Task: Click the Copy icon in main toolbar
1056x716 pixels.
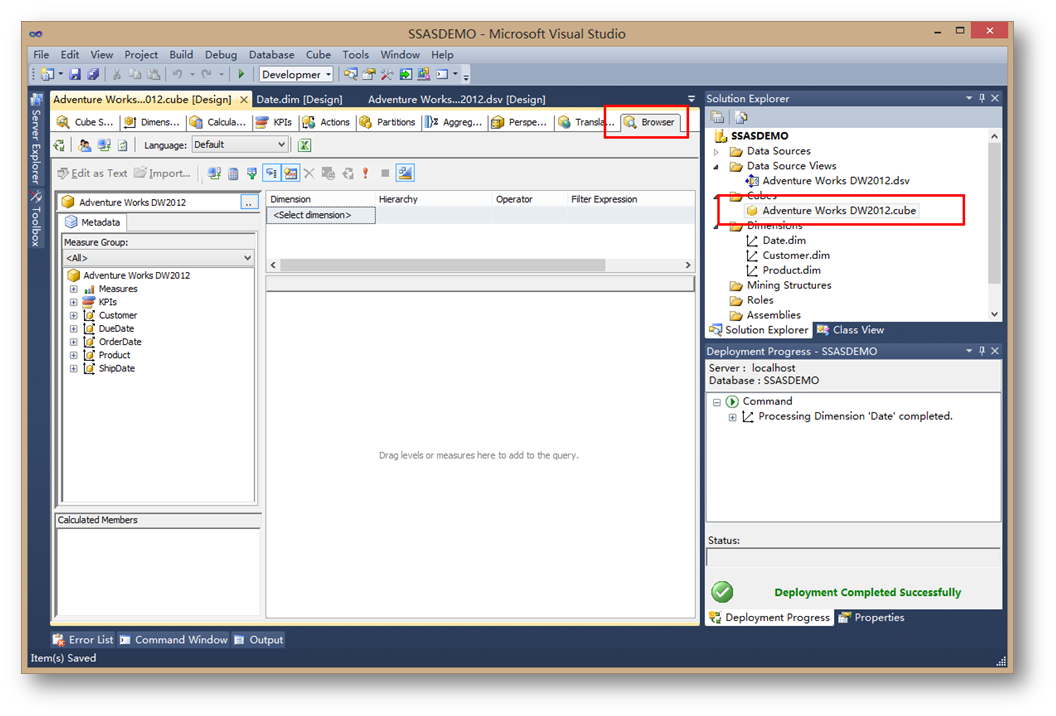Action: [135, 74]
